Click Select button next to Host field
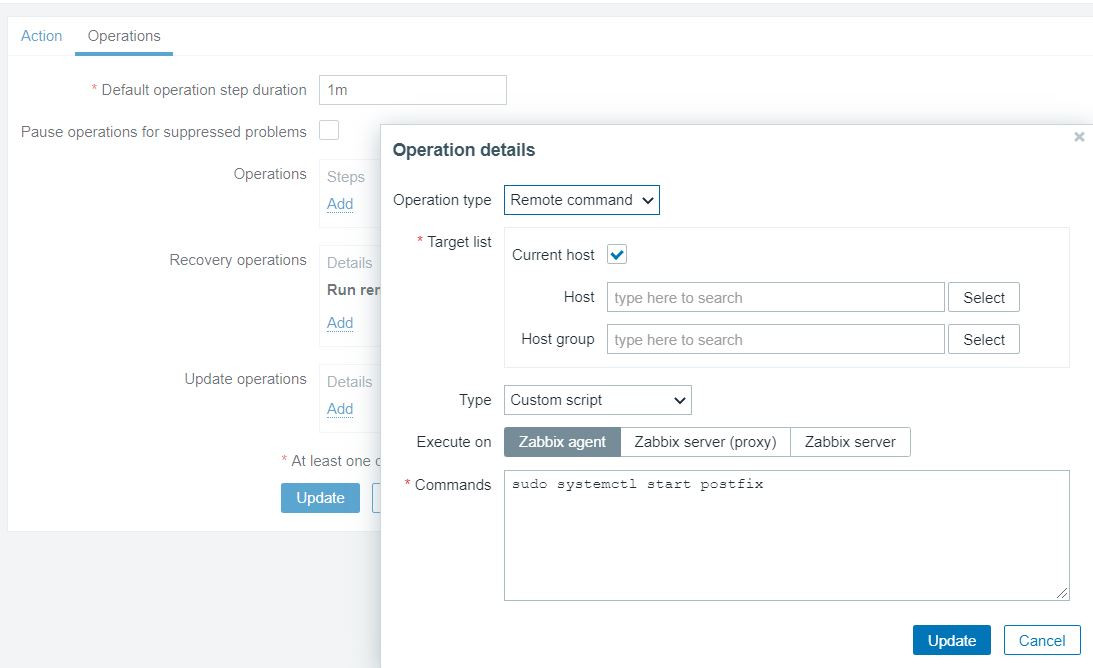The height and width of the screenshot is (668, 1093). [x=983, y=298]
